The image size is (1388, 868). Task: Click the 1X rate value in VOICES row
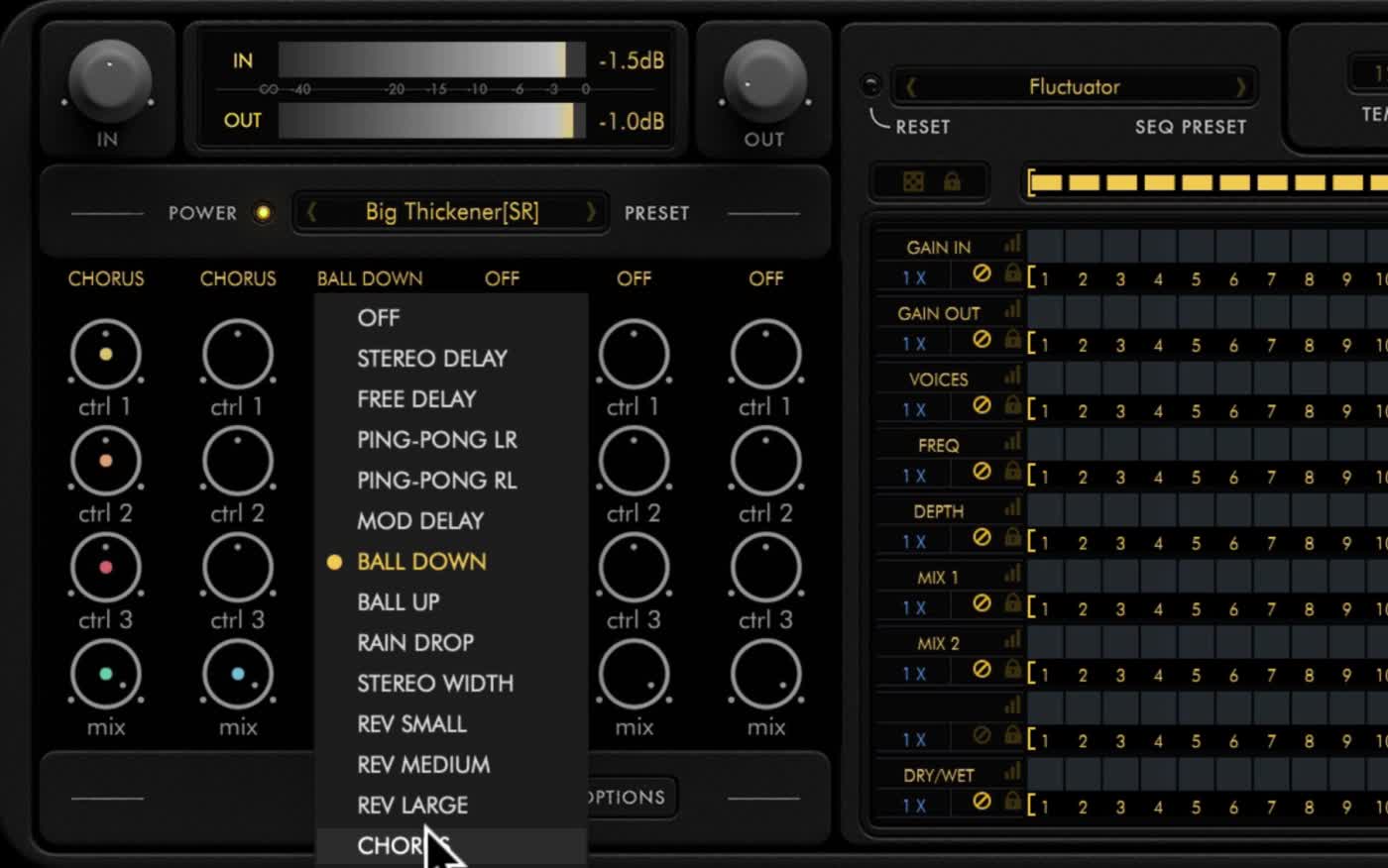(914, 410)
